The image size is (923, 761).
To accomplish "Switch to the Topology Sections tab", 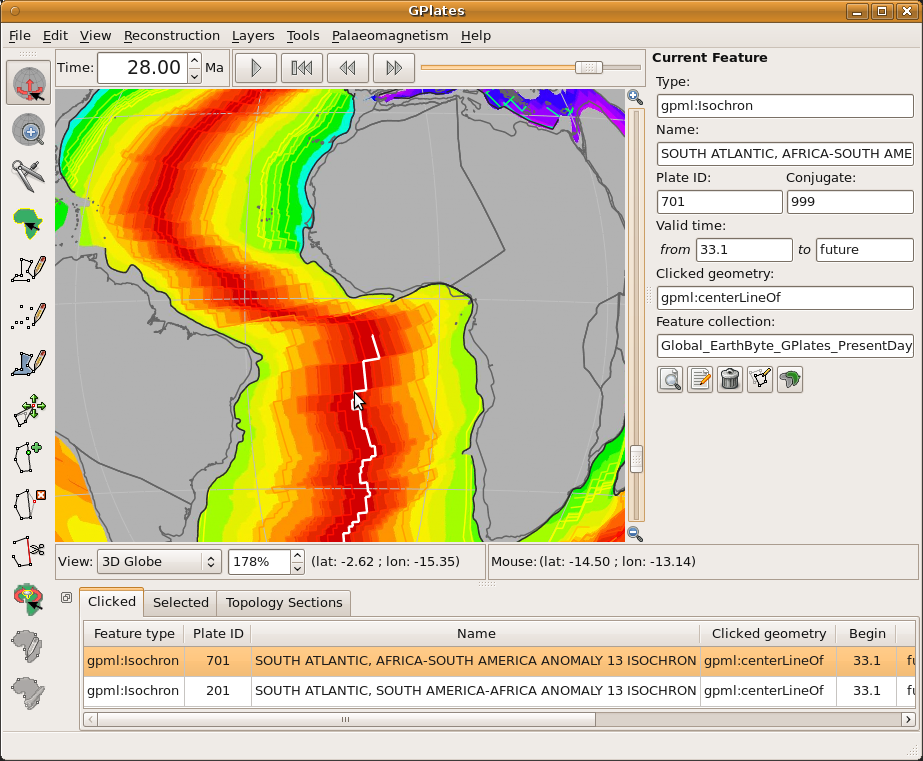I will 284,603.
